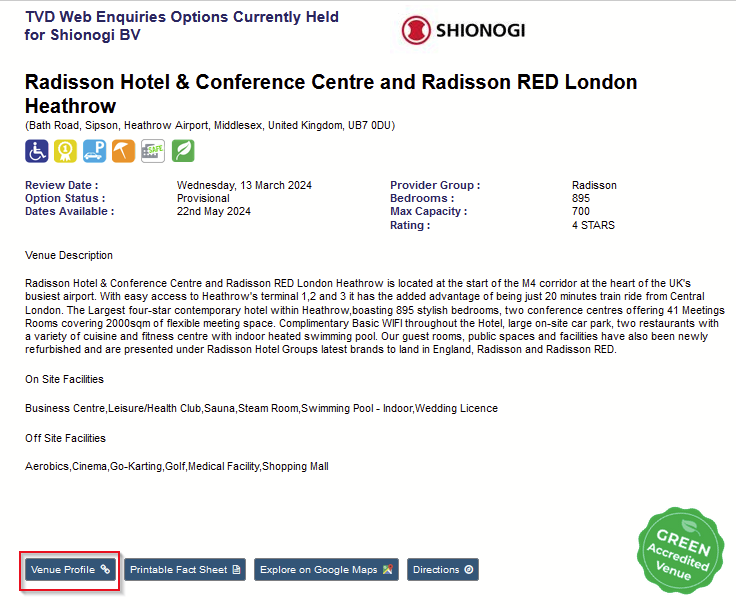This screenshot has width=736, height=608.
Task: Click the Rating label
Action: (410, 225)
